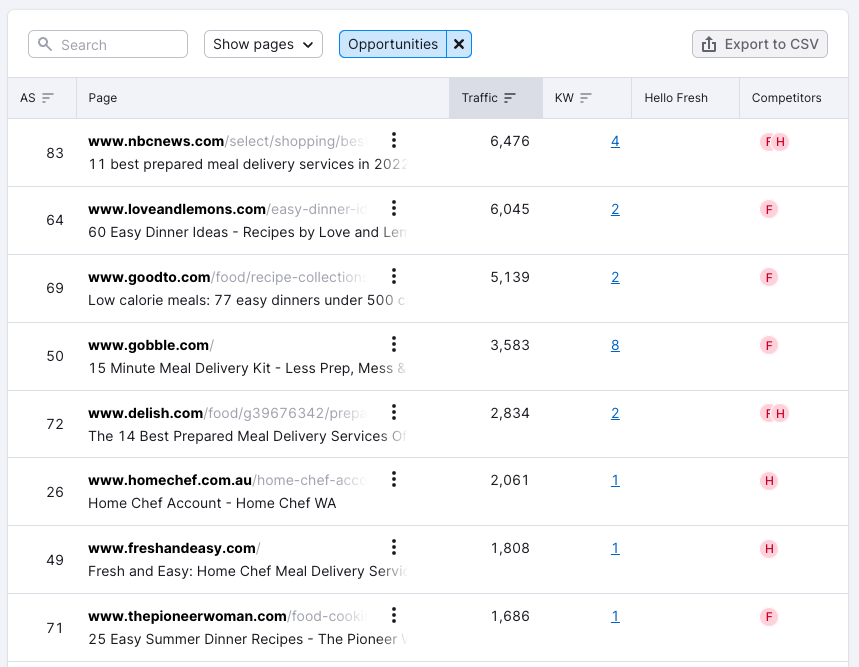Export the table to CSV
The height and width of the screenshot is (667, 859).
[x=760, y=44]
